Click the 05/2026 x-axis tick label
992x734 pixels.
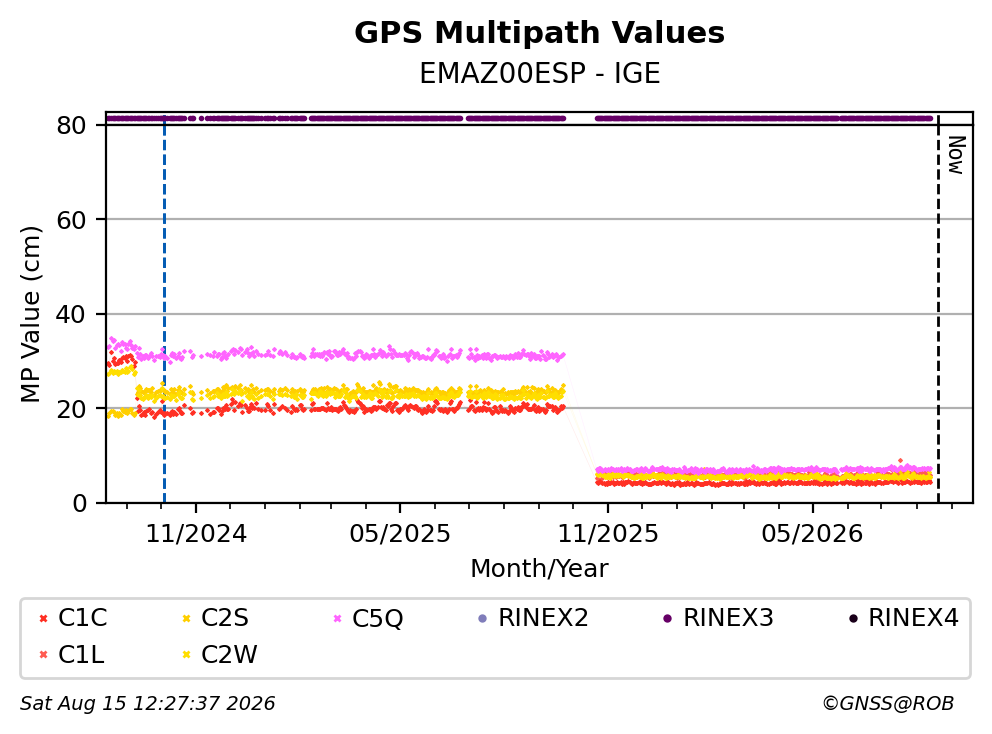tap(812, 534)
